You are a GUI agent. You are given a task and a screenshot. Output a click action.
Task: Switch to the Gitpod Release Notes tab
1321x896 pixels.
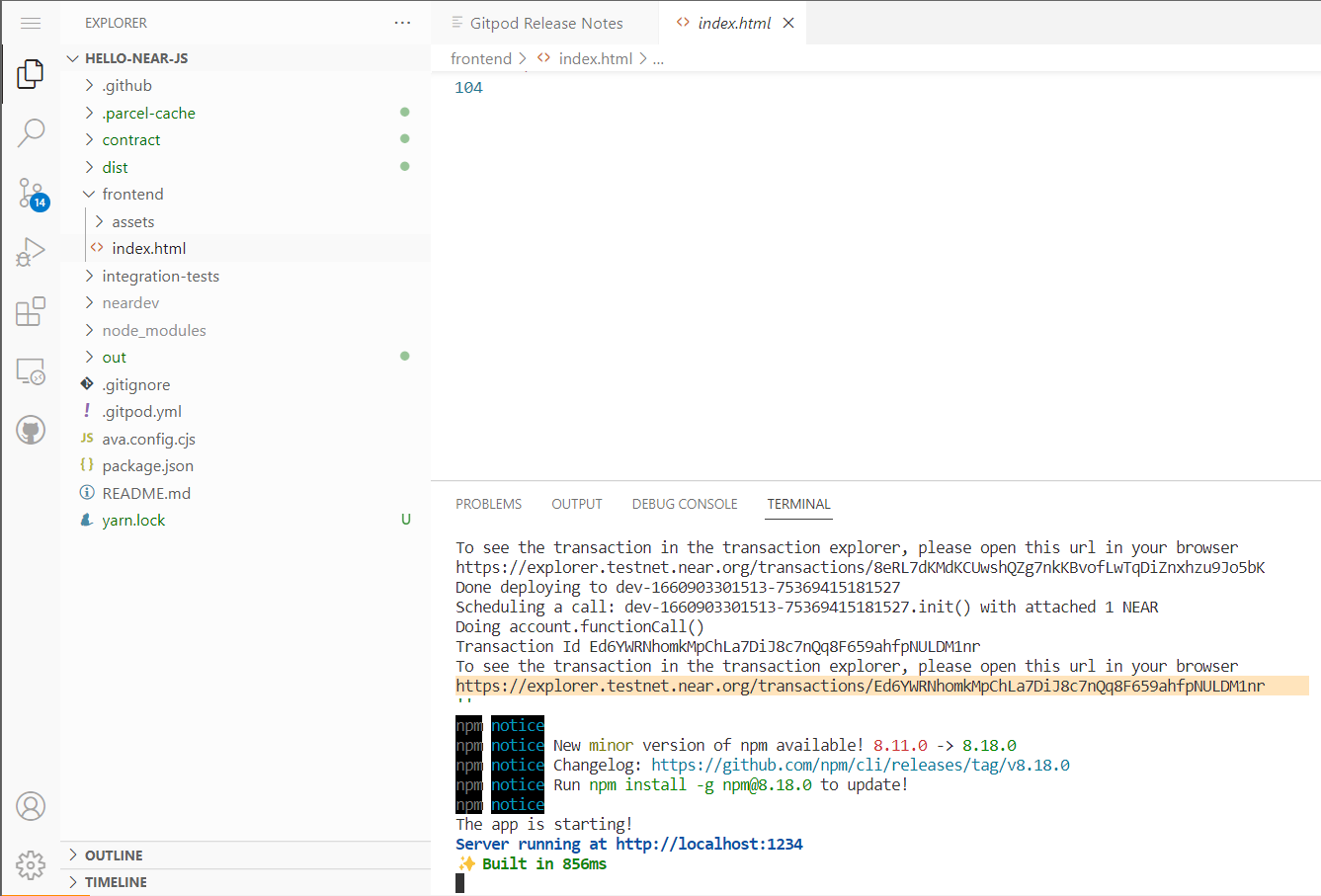[x=545, y=23]
